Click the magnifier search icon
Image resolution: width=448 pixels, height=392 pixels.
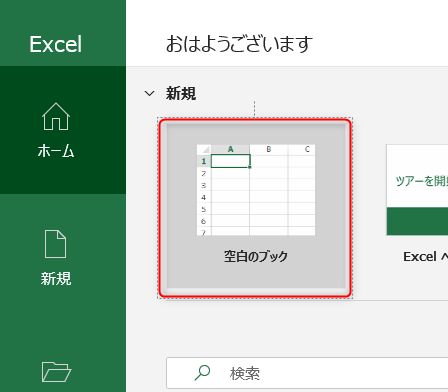pos(202,373)
